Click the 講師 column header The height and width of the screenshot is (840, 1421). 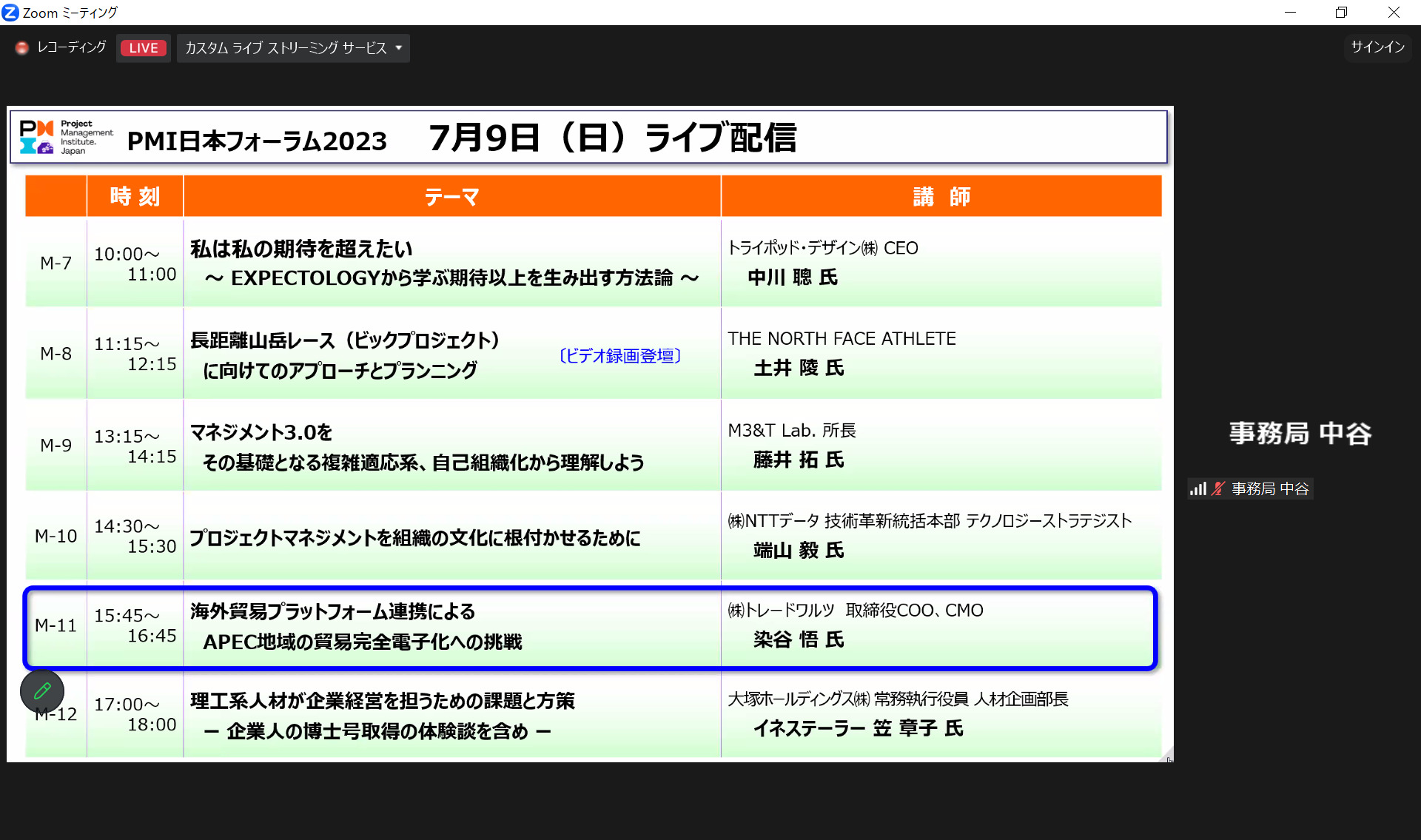pyautogui.click(x=941, y=196)
